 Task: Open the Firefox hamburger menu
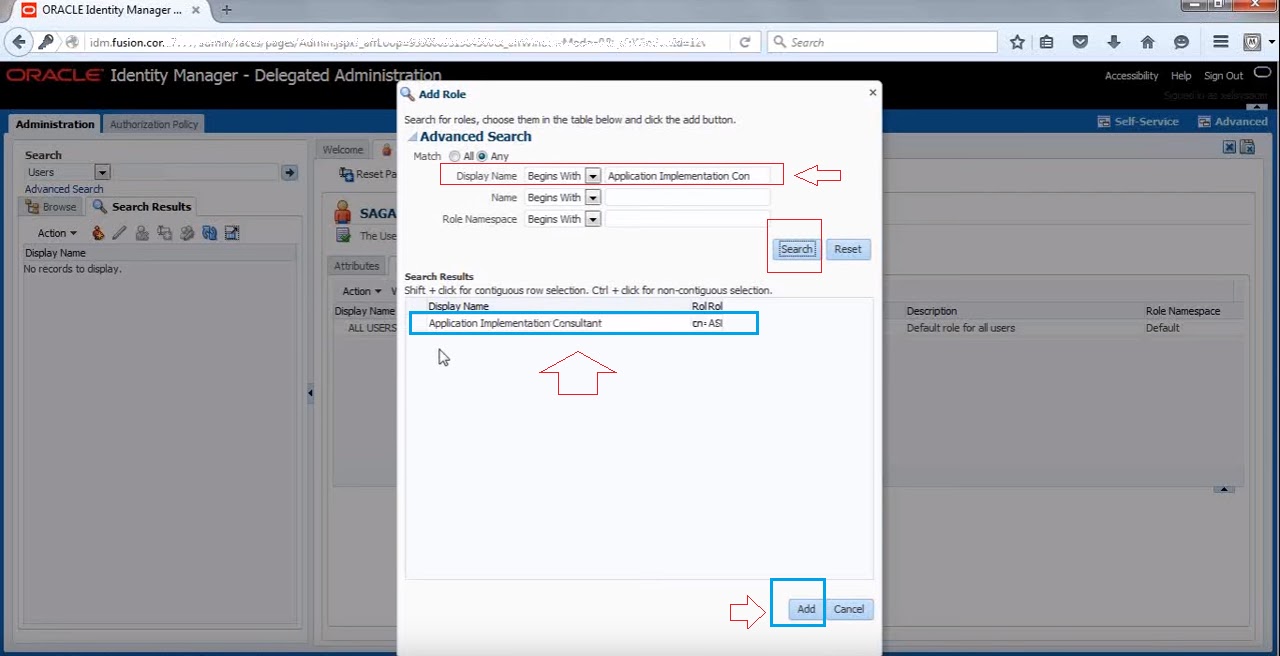click(1221, 42)
